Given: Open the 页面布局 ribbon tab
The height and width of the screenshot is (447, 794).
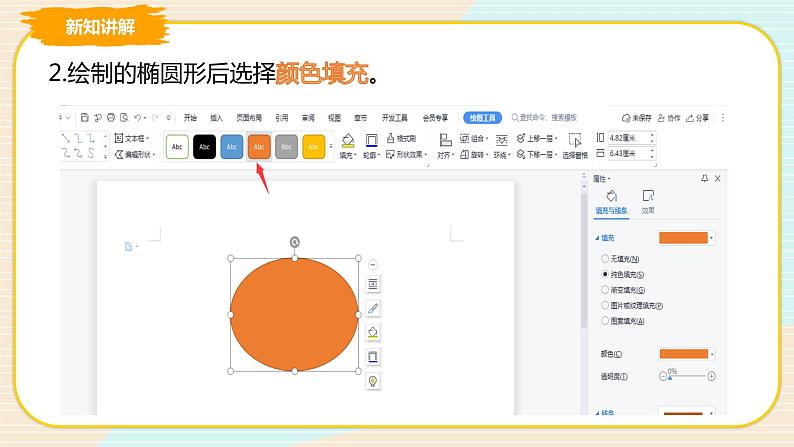Looking at the screenshot, I should (x=249, y=117).
